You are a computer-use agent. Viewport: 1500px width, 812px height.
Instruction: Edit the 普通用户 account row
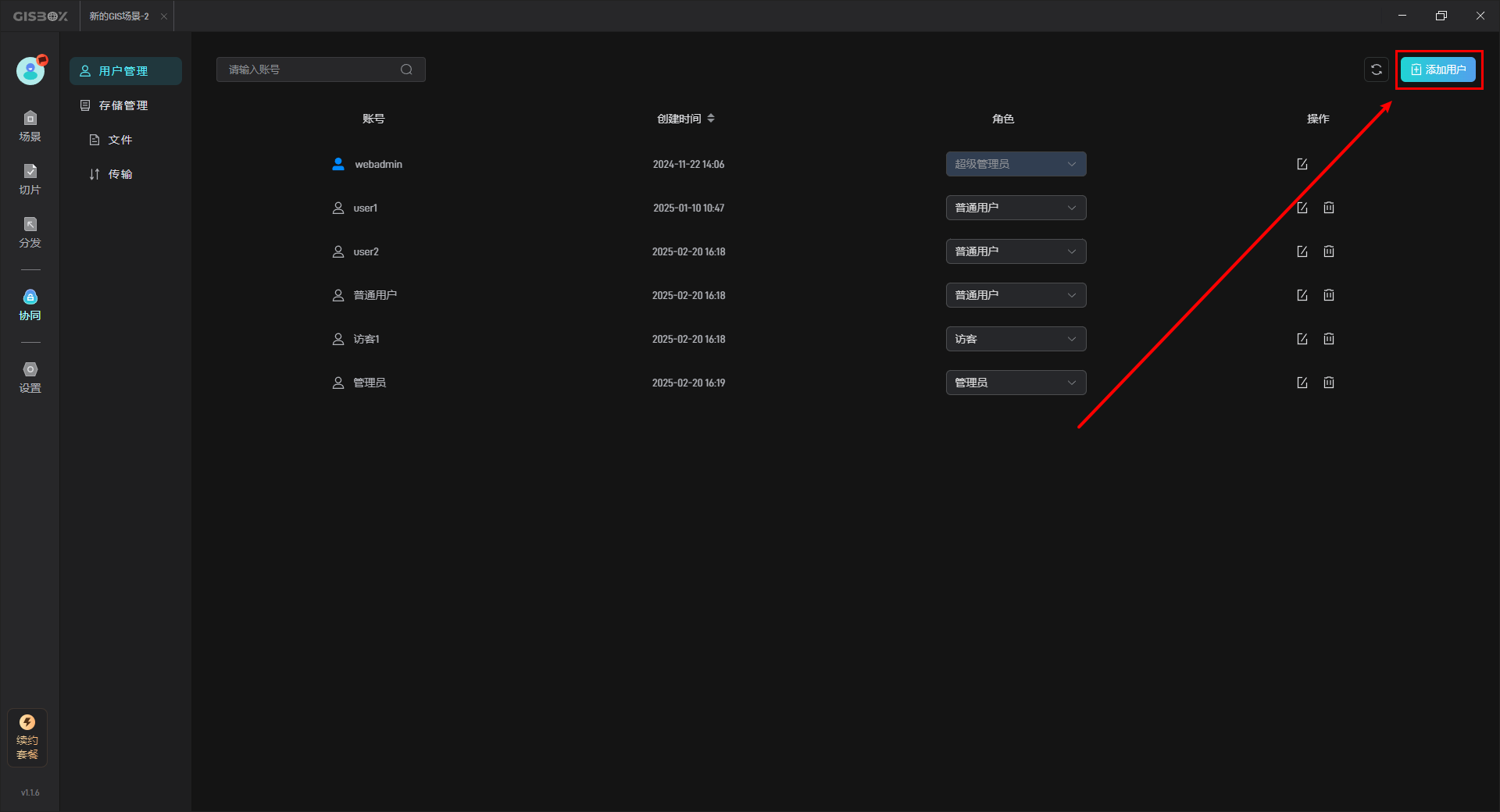(x=1302, y=295)
